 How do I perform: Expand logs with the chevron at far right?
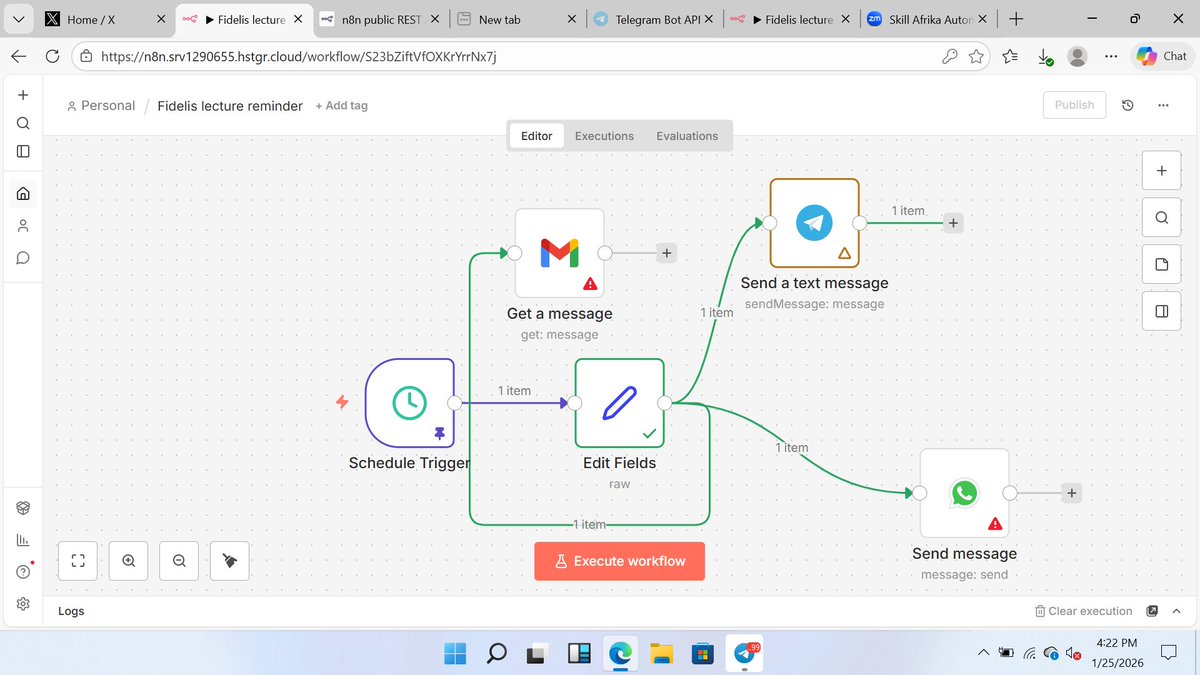[x=1179, y=611]
